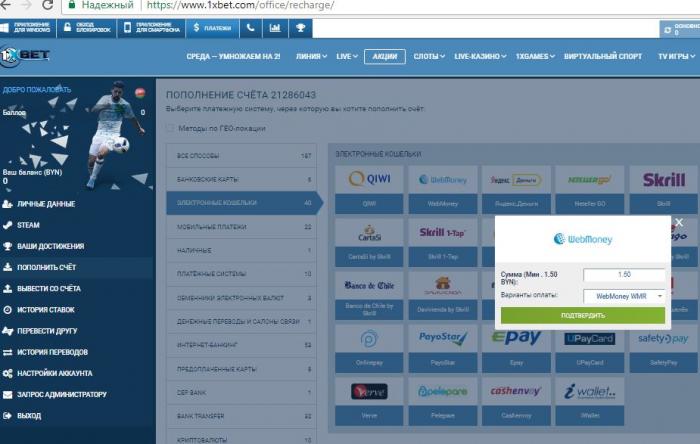
Task: Open the dollar-sign Платежи toolbar item
Action: click(x=212, y=28)
